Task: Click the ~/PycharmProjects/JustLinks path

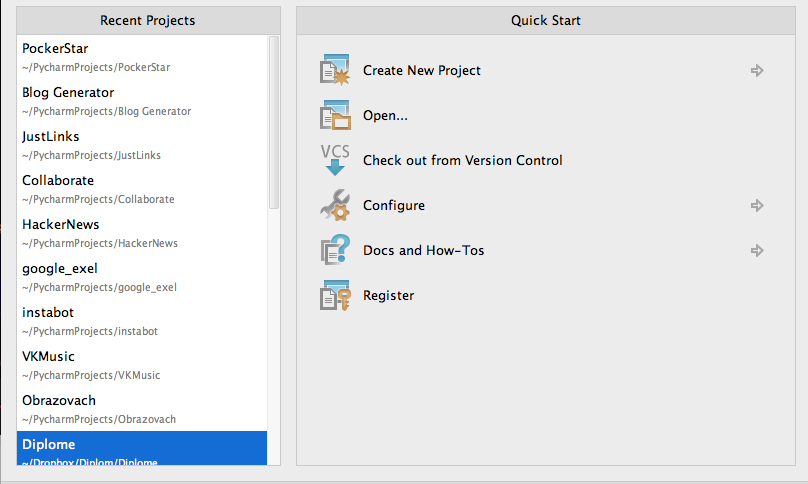Action: pyautogui.click(x=91, y=155)
